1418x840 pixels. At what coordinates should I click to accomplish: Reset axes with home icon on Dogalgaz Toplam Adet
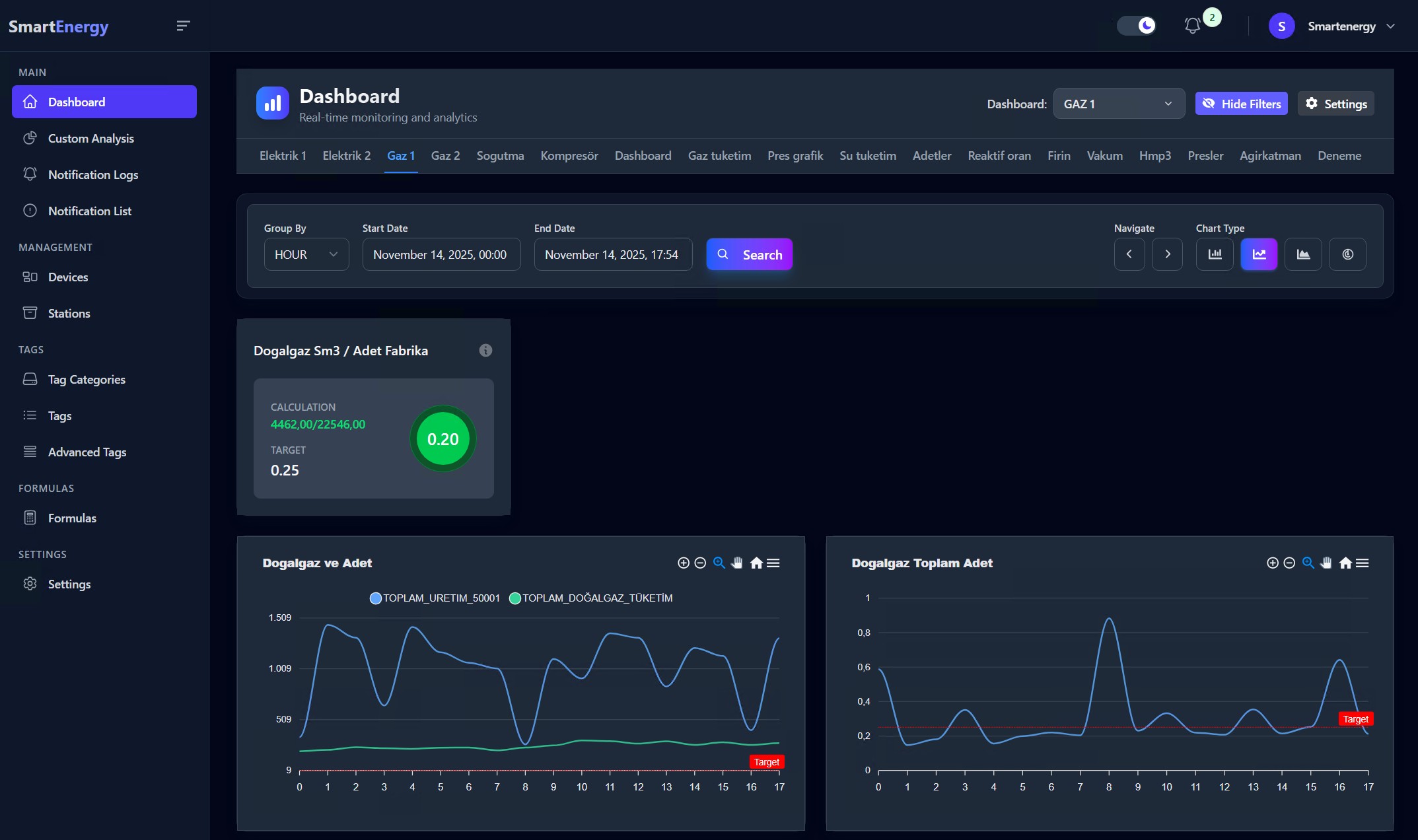point(1345,563)
